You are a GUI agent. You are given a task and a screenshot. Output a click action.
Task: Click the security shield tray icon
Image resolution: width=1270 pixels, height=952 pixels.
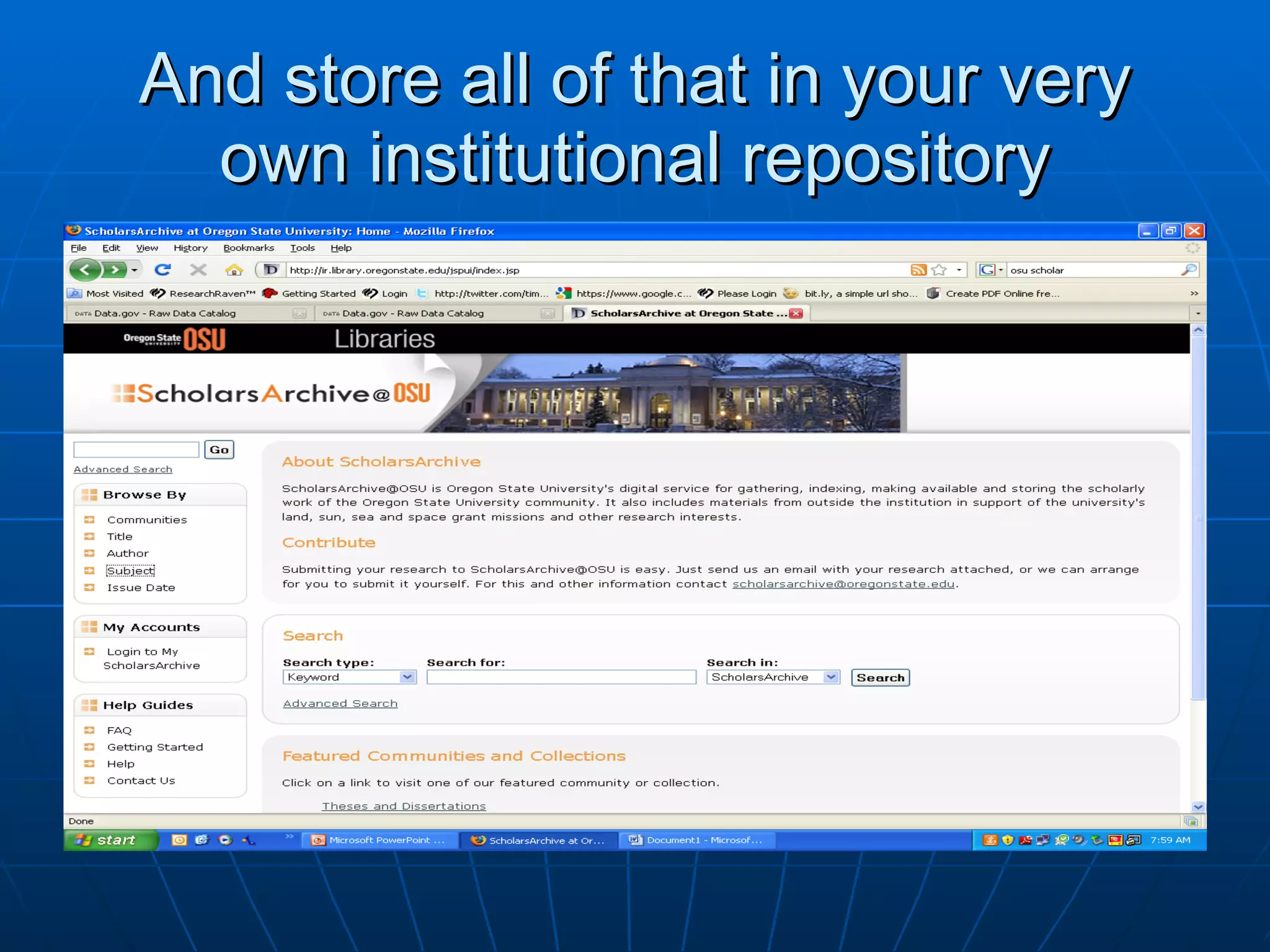click(1008, 840)
